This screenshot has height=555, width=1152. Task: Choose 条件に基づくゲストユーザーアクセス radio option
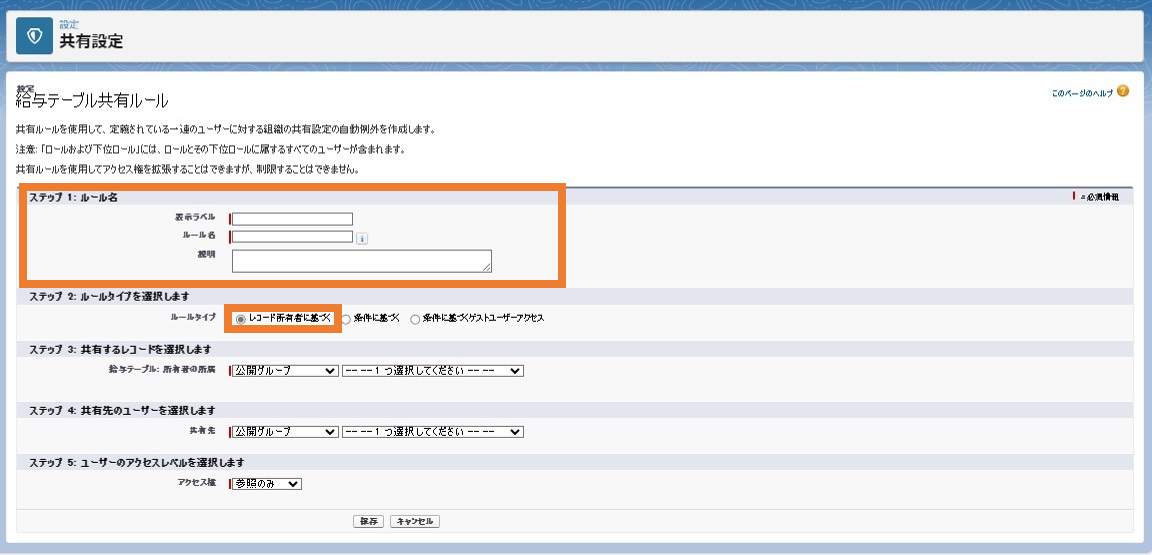click(415, 319)
